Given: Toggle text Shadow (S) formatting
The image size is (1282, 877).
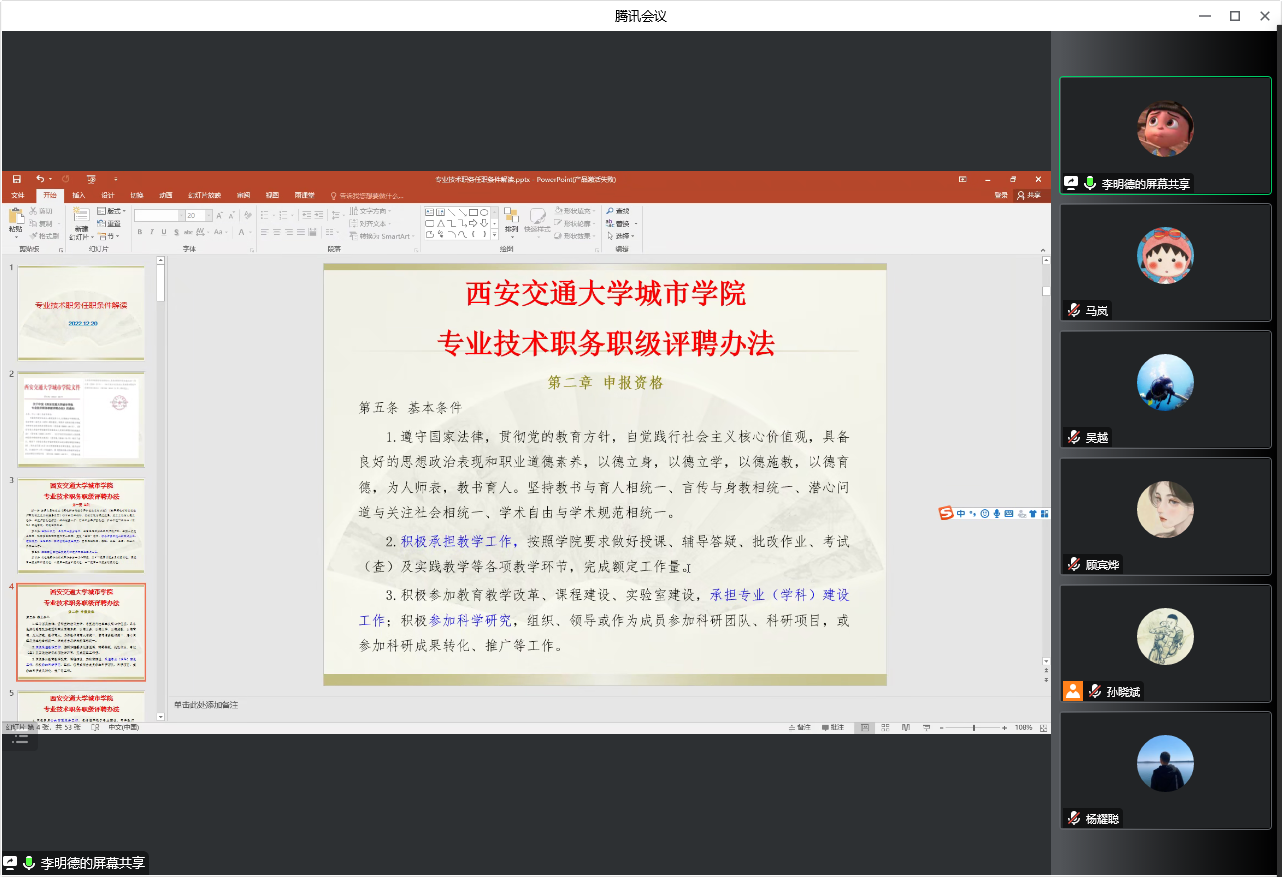Looking at the screenshot, I should [x=176, y=232].
